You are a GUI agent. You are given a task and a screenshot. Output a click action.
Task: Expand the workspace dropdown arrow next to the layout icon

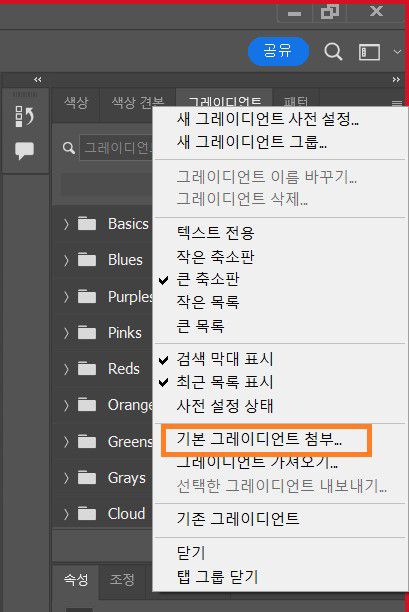(x=397, y=52)
